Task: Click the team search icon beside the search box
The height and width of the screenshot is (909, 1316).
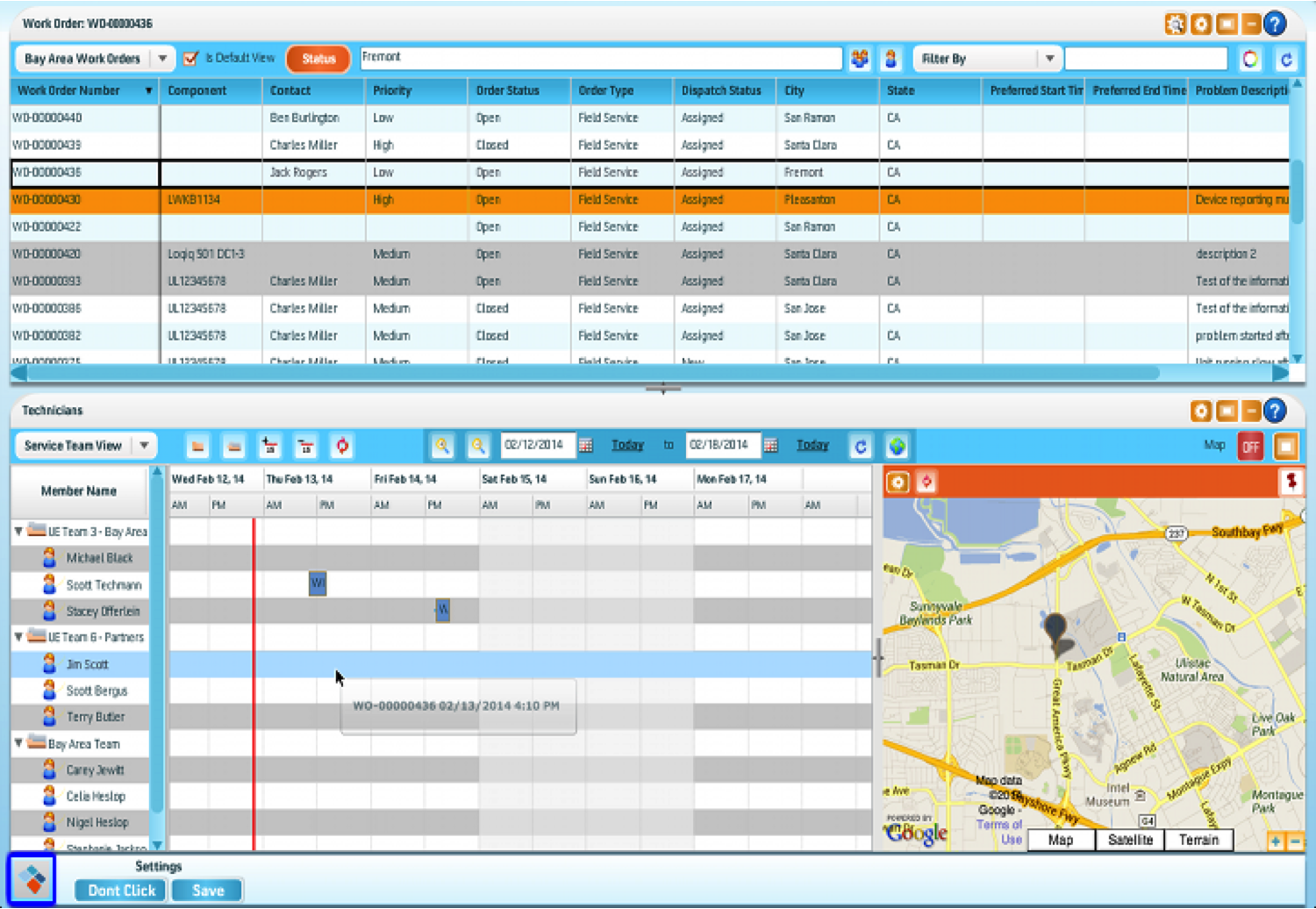Action: (860, 59)
